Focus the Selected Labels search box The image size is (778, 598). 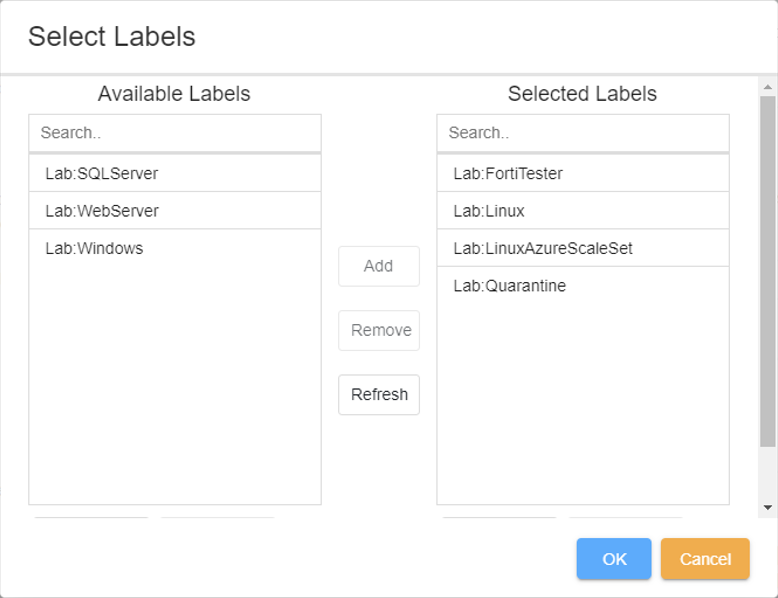tap(583, 133)
